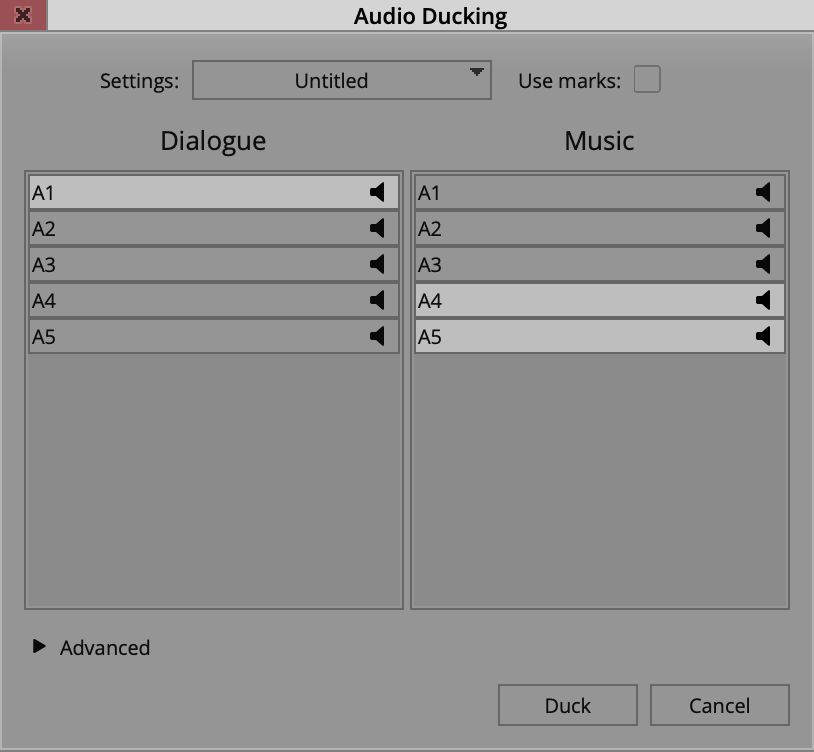Click speaker icon on Music A5 row
This screenshot has height=752, width=814.
(763, 336)
